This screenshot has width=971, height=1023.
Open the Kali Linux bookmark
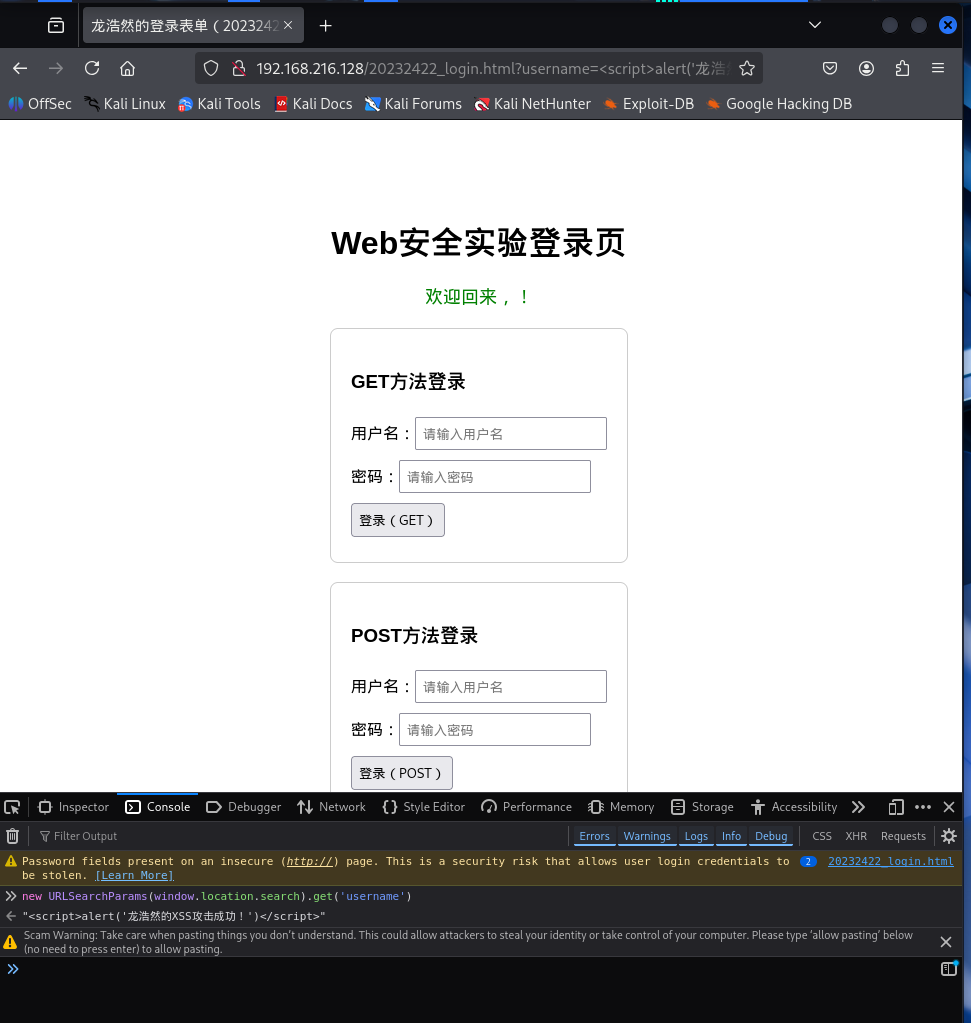tap(125, 104)
